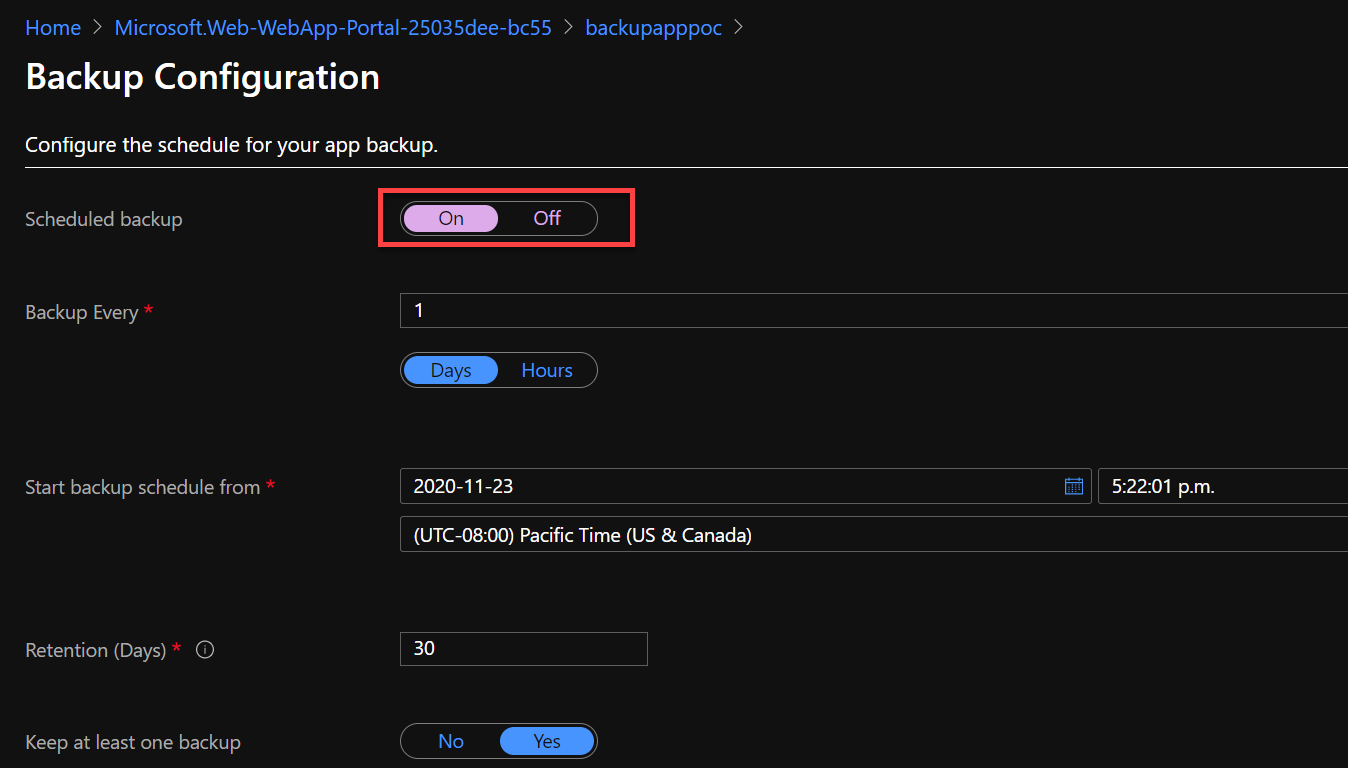Open the Microsoft.Web-WebApp-Portal resource group breadcrumb
Viewport: 1348px width, 768px height.
[333, 28]
